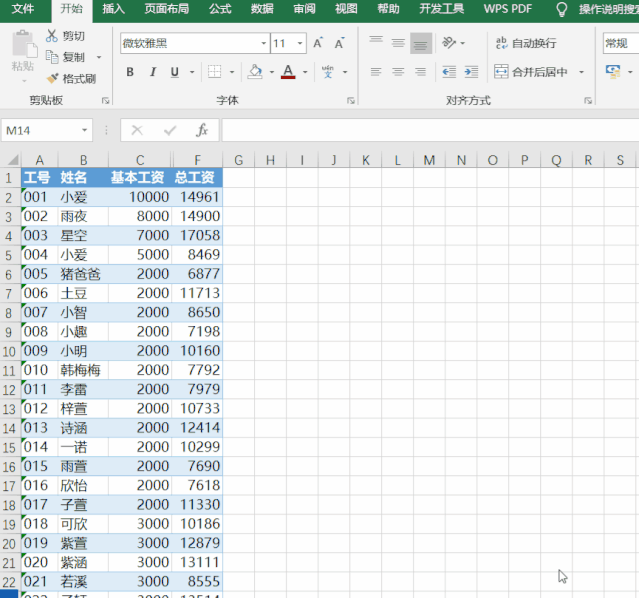Open the number format 常规 box
This screenshot has width=639, height=598.
620,43
